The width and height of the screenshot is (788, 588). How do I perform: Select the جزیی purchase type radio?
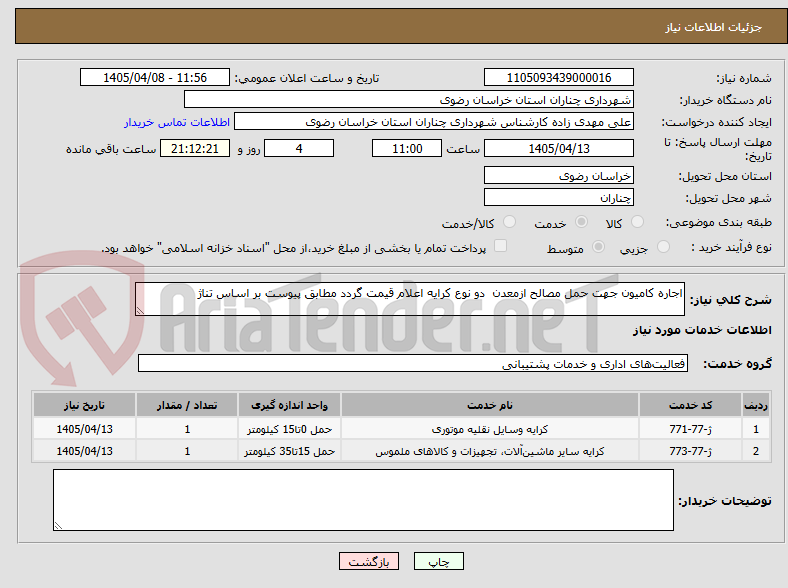pos(663,246)
